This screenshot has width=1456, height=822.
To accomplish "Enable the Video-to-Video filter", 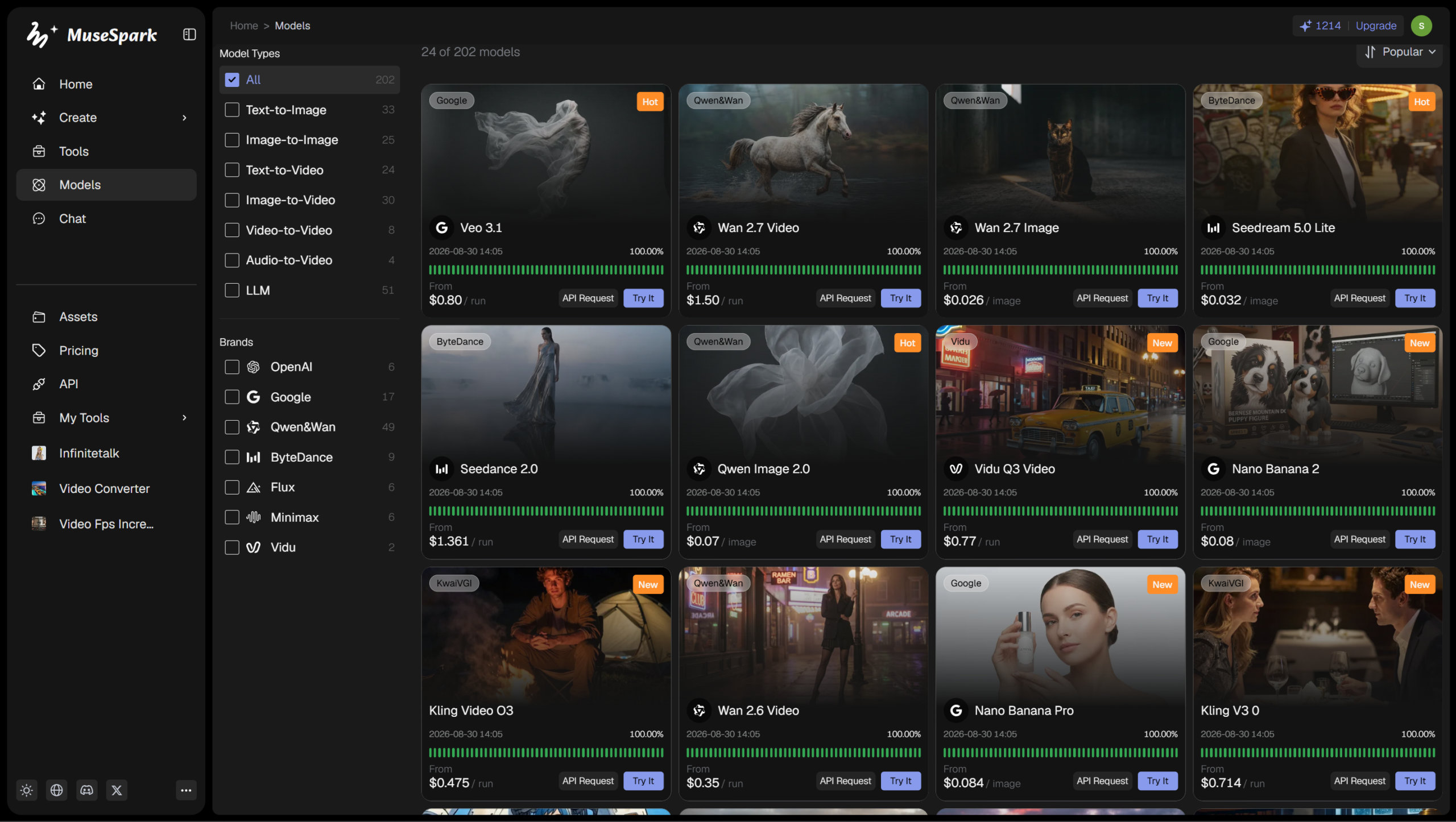I will (x=232, y=230).
